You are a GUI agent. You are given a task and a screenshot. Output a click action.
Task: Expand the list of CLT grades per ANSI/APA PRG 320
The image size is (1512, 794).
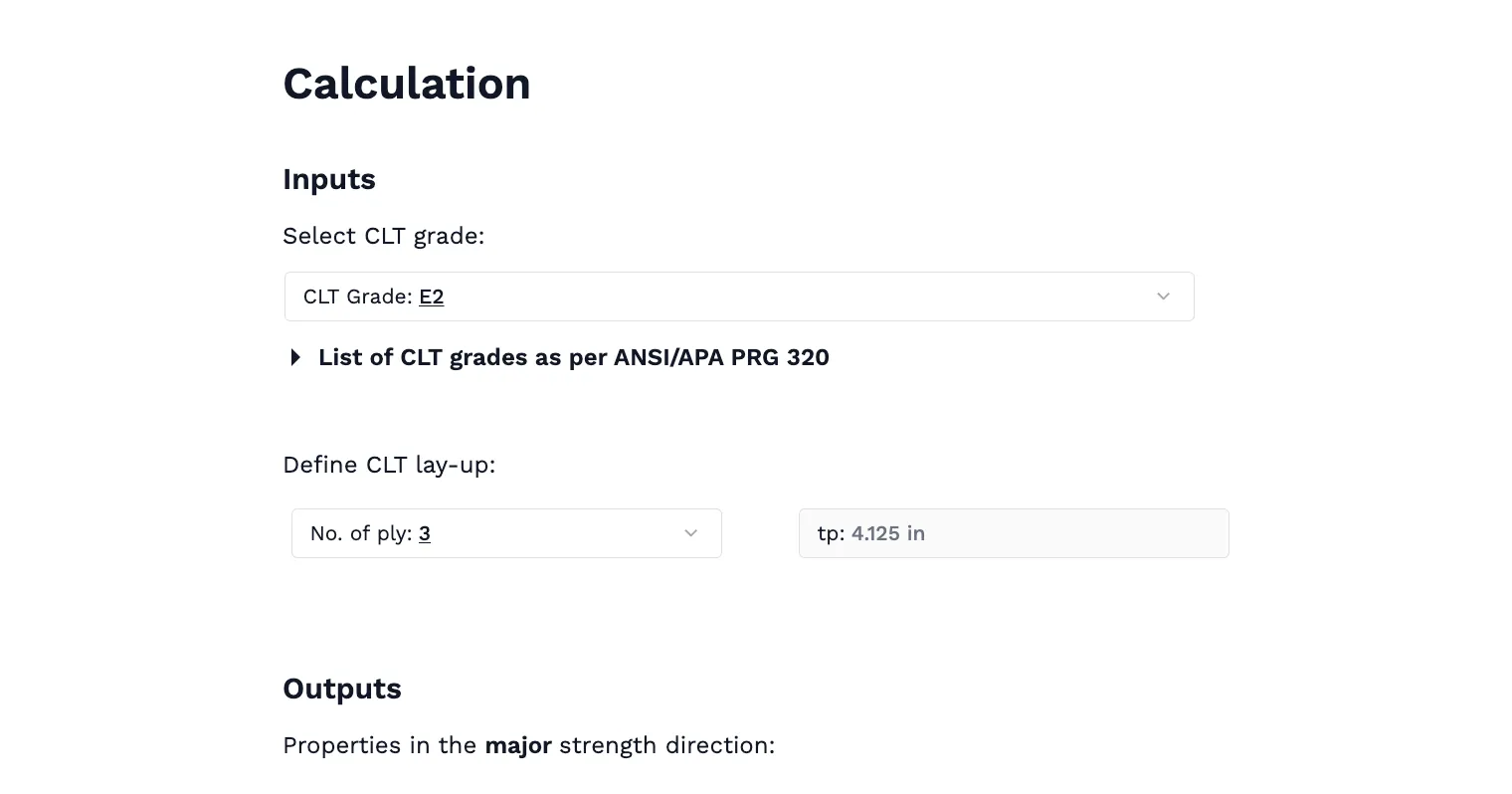(x=574, y=357)
